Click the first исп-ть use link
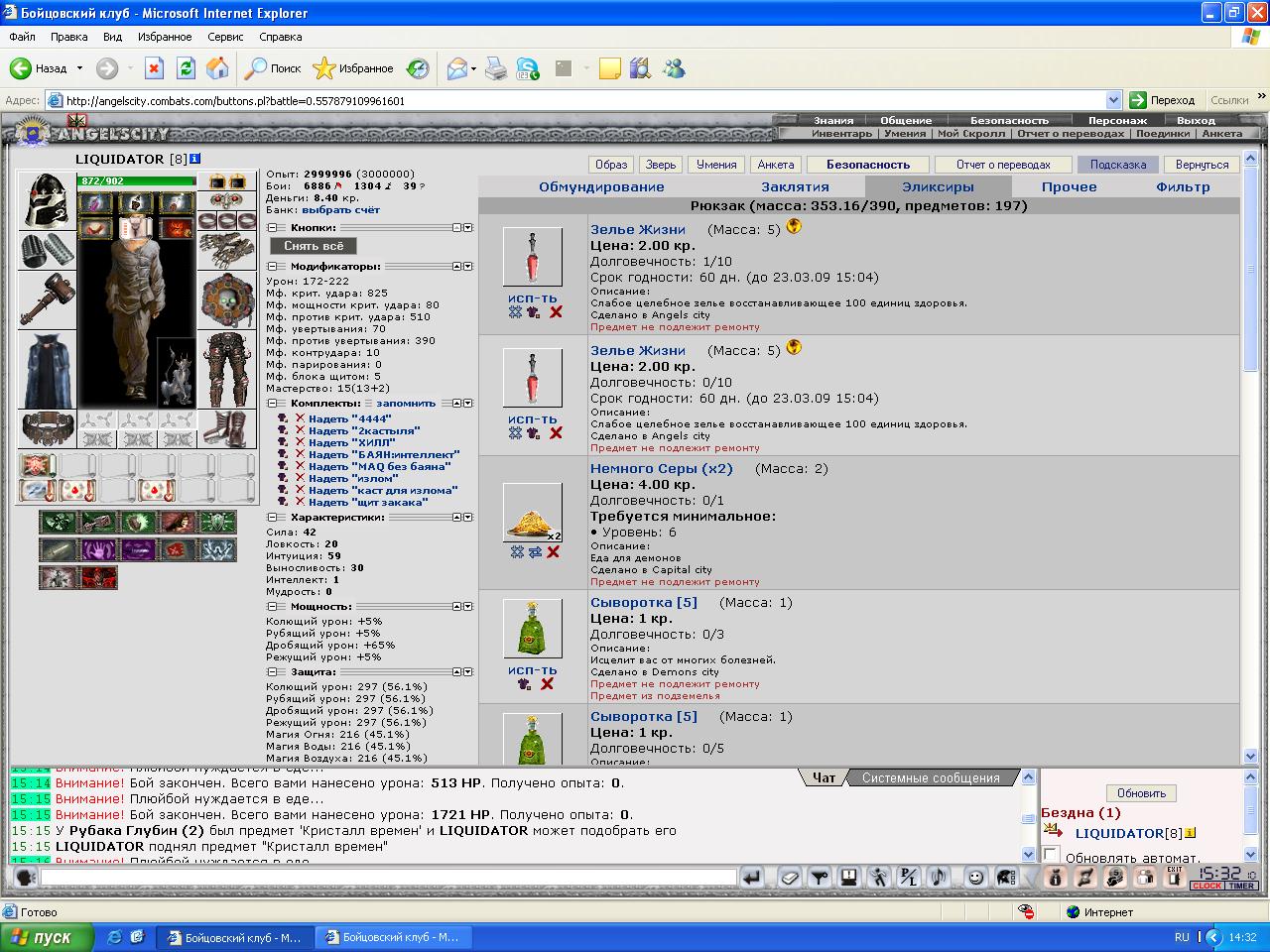The height and width of the screenshot is (952, 1270). [x=533, y=297]
